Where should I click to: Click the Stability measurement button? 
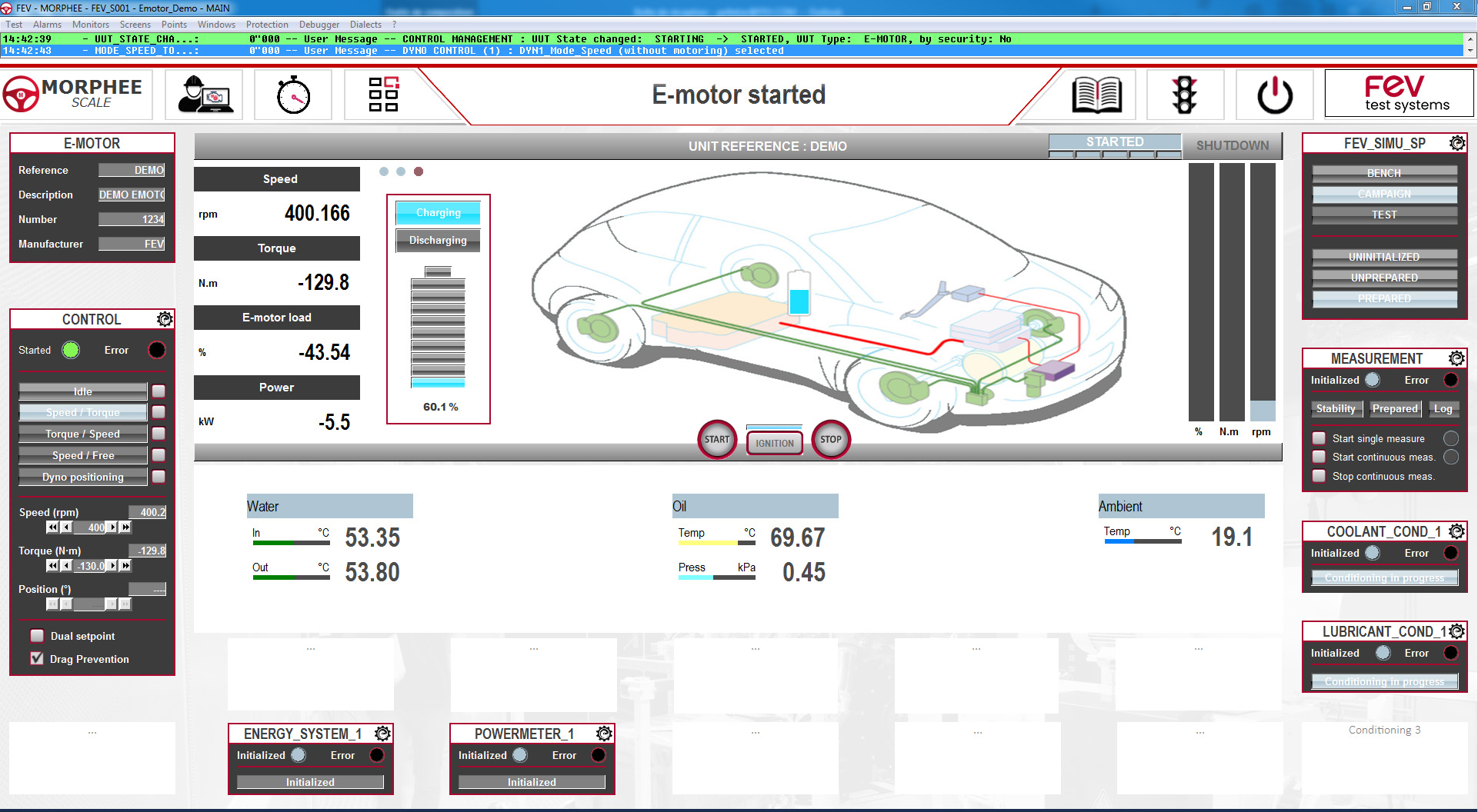tap(1336, 409)
